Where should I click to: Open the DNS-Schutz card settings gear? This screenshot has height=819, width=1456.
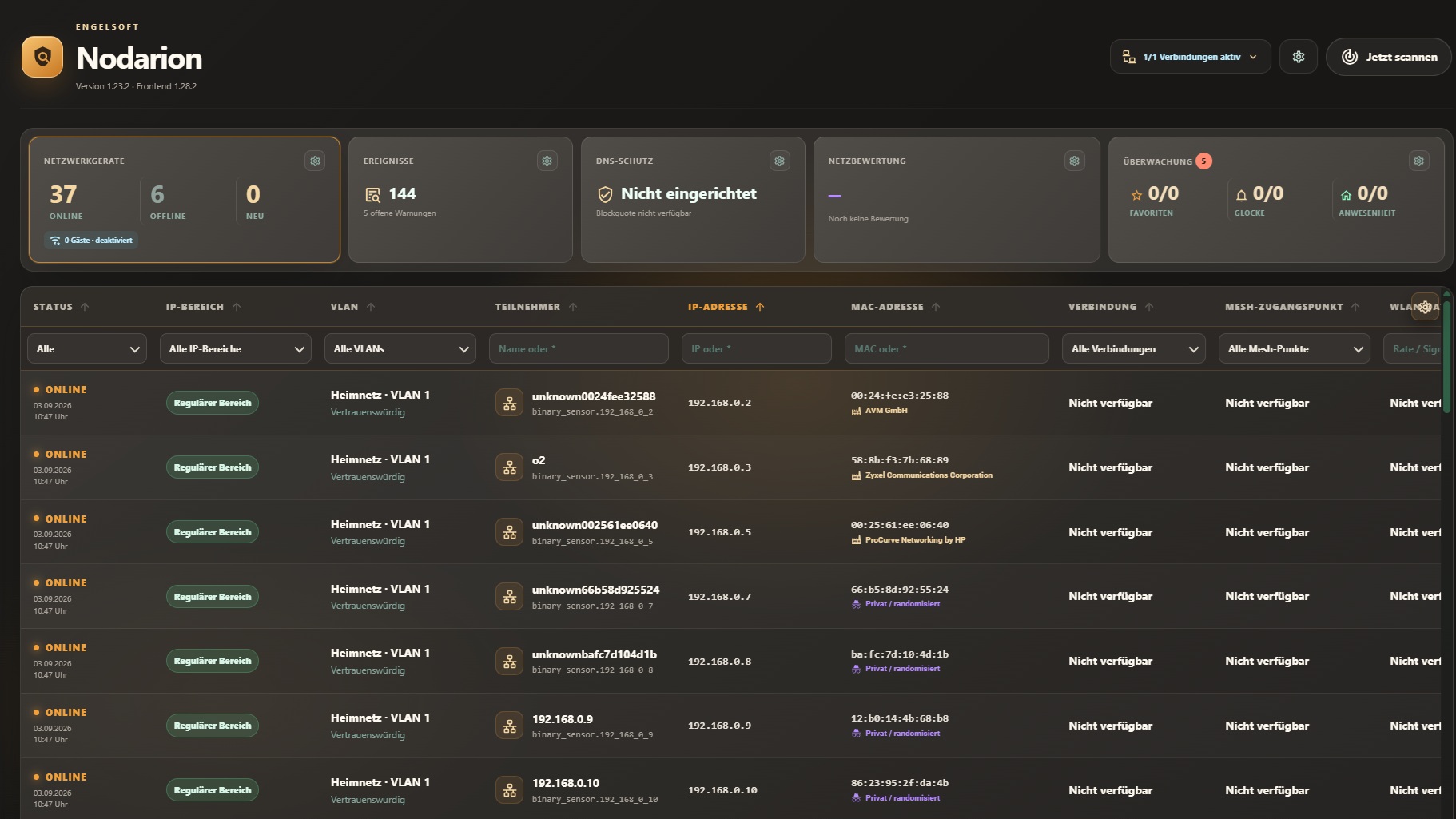(779, 161)
